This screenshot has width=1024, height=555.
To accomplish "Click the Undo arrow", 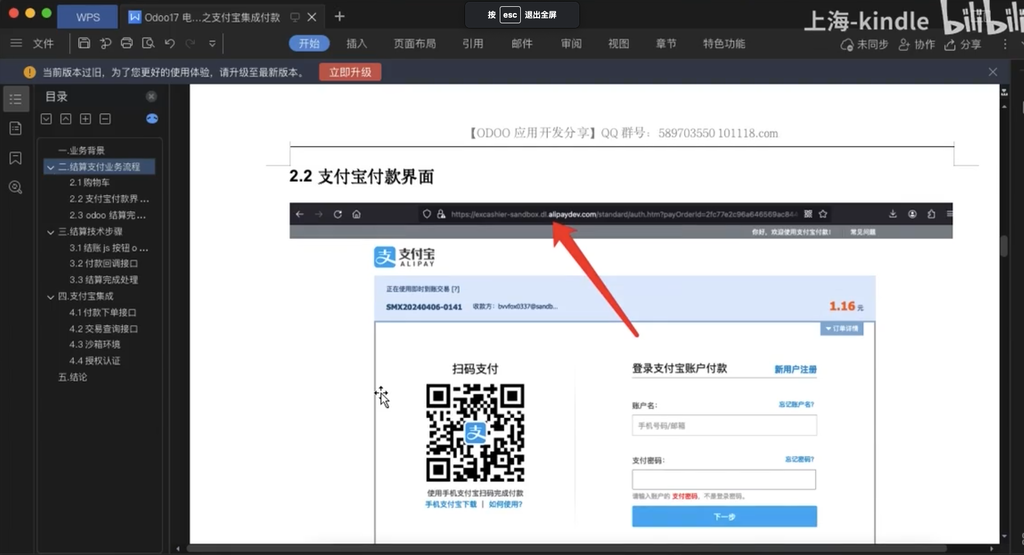I will click(170, 43).
